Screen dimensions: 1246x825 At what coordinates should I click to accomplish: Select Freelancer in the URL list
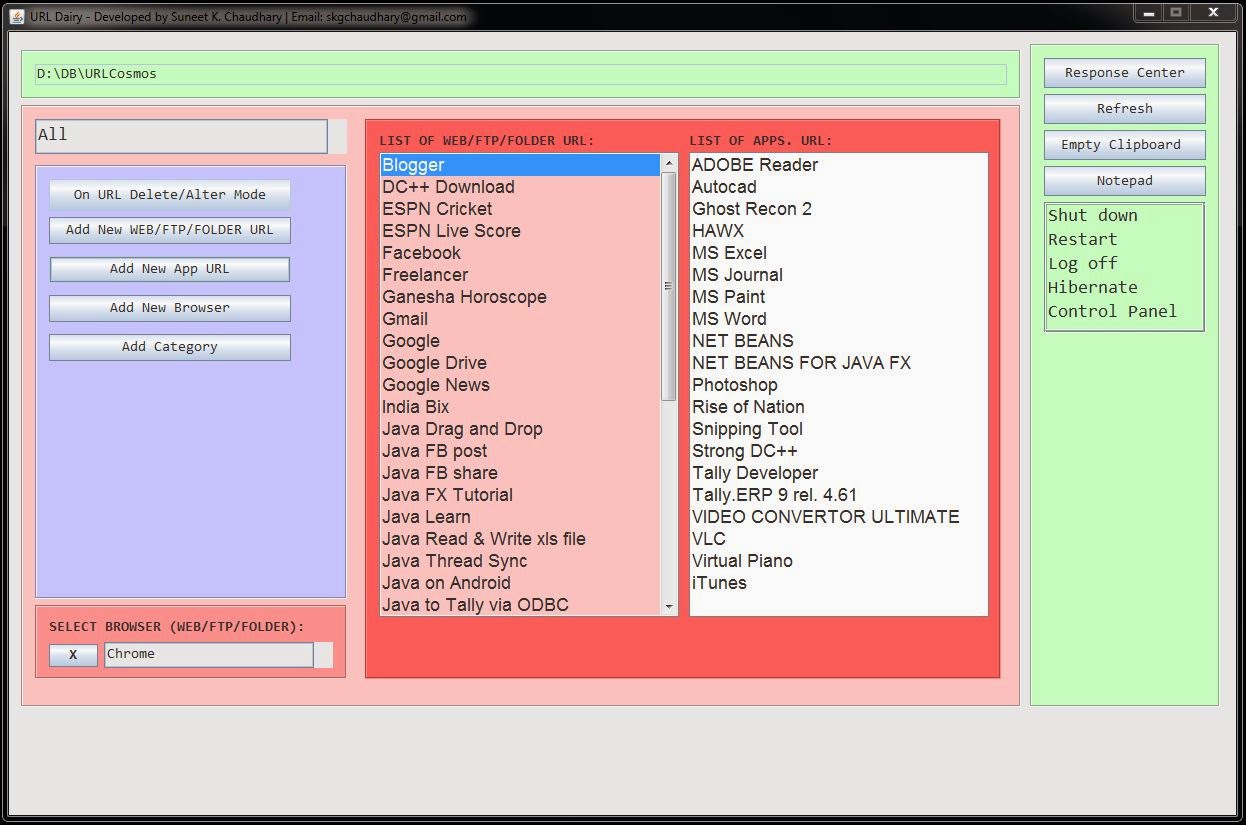point(520,275)
